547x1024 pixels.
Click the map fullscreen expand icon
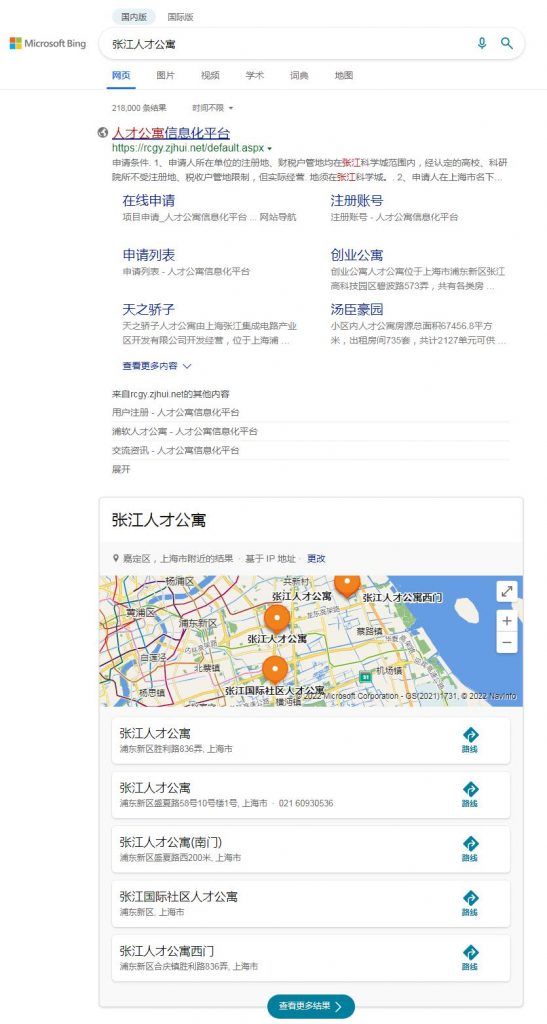[x=507, y=592]
